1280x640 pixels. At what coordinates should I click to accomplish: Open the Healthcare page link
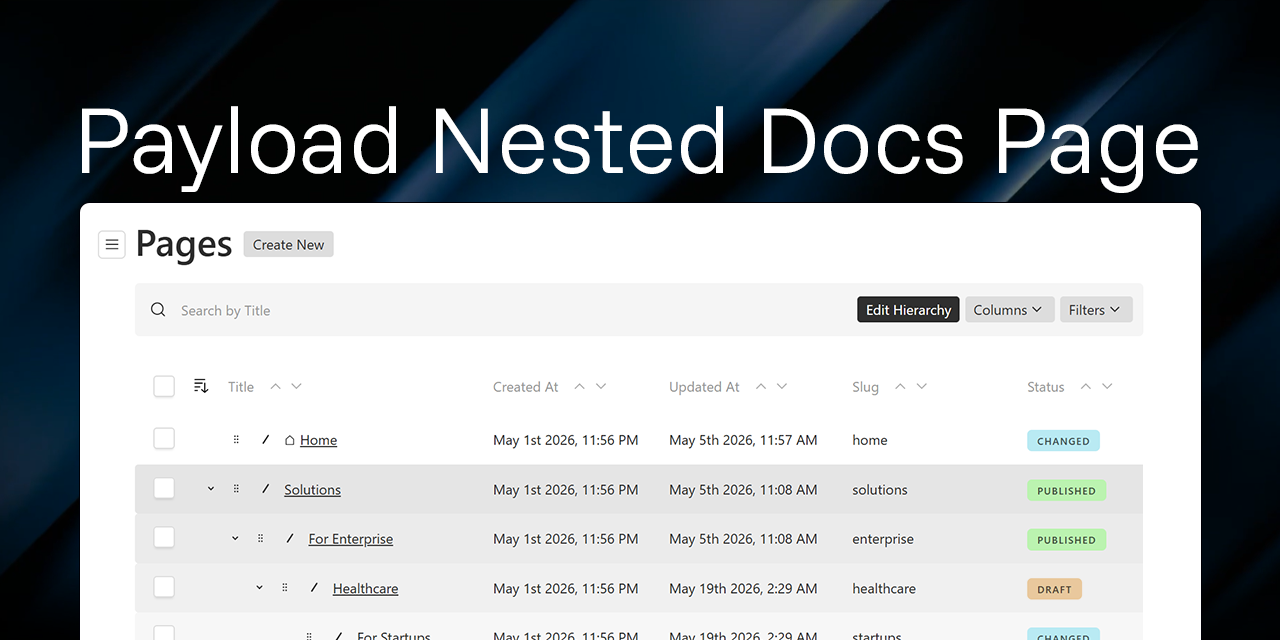pyautogui.click(x=365, y=589)
